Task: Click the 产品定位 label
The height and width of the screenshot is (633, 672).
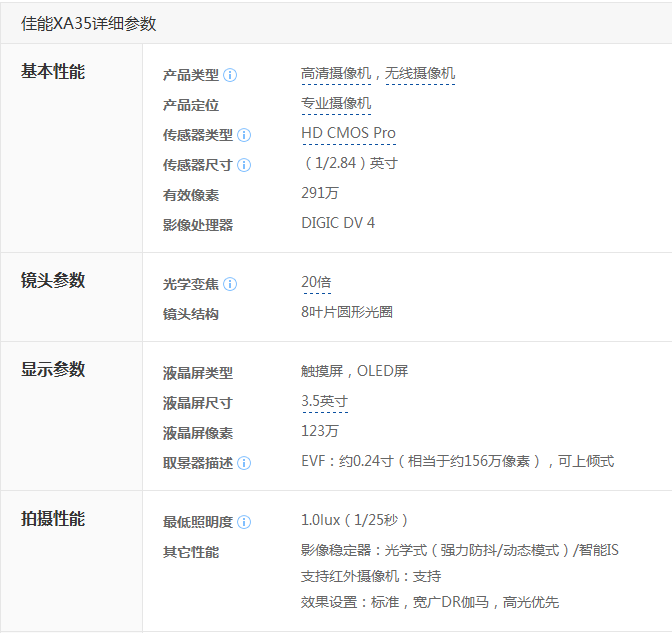Action: click(x=191, y=105)
